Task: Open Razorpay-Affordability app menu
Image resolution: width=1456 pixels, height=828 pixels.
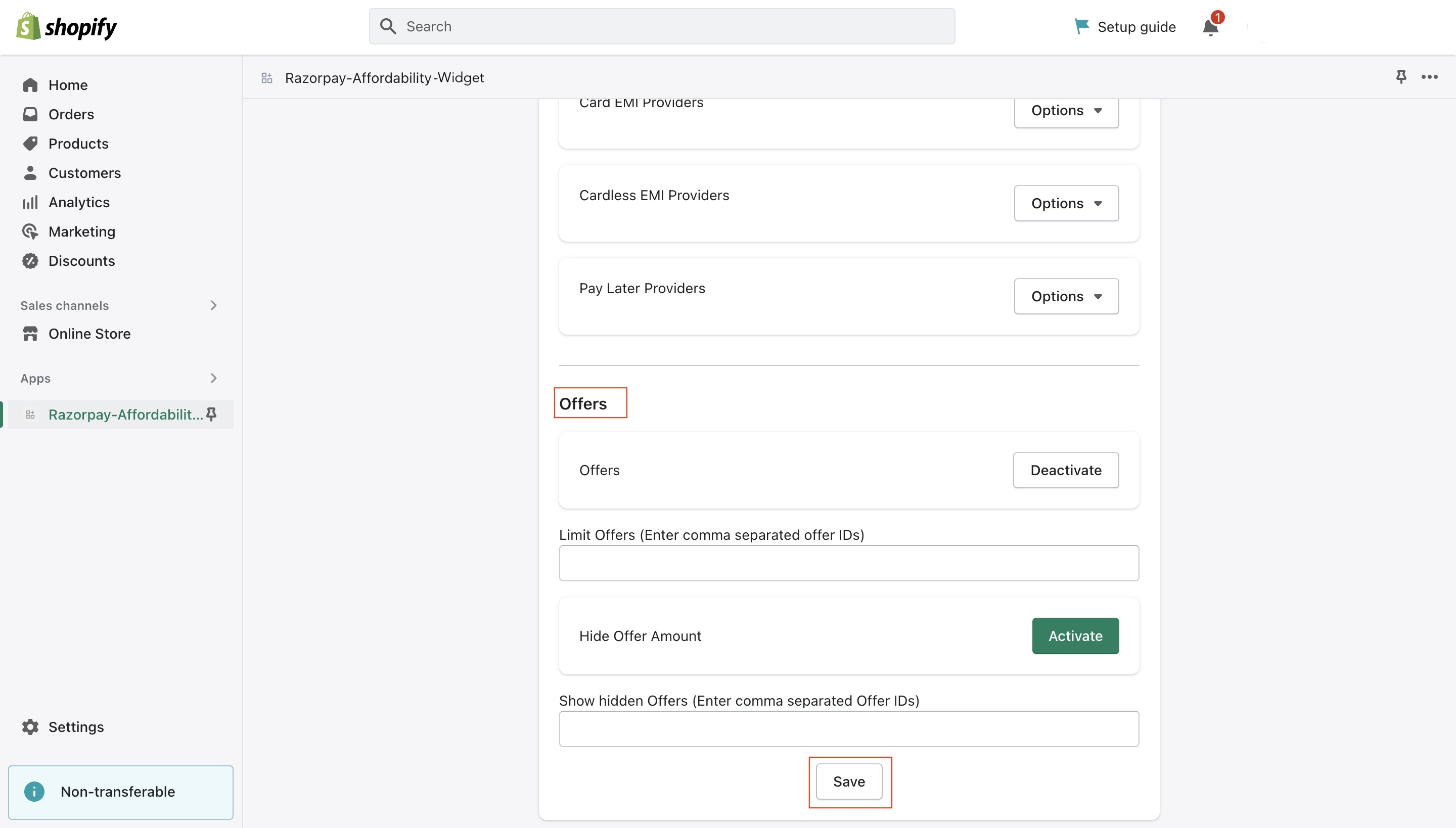Action: pyautogui.click(x=1430, y=77)
